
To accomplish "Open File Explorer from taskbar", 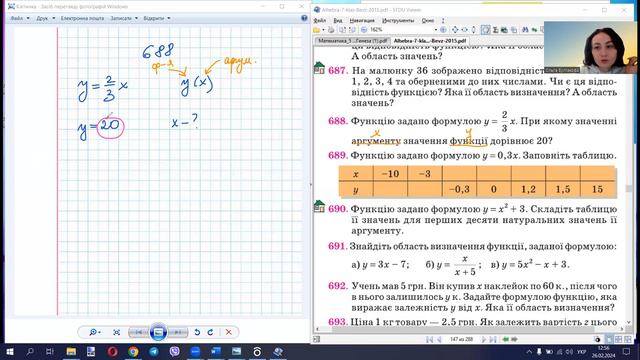I will (71, 351).
